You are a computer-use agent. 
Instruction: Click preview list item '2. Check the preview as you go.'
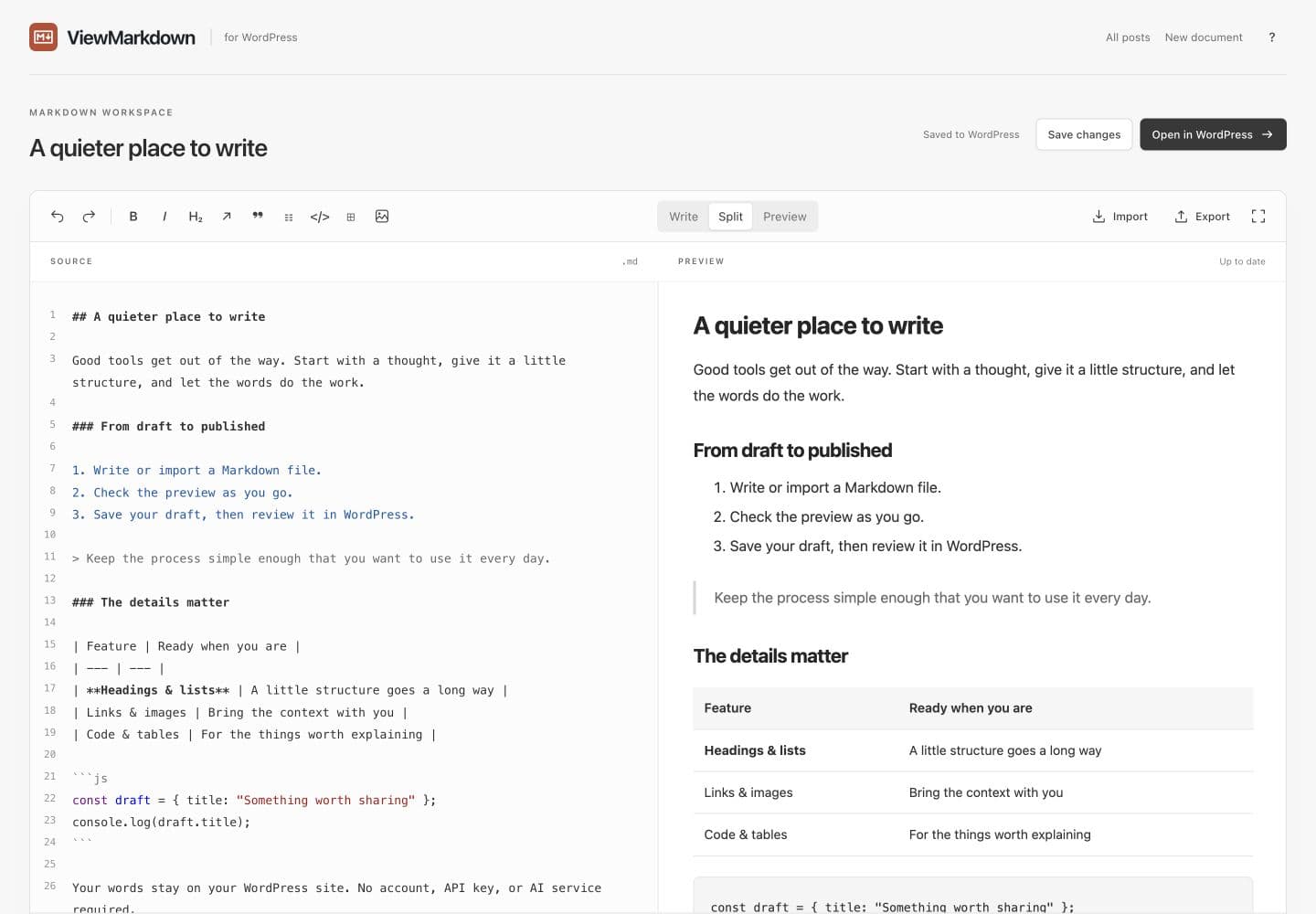819,517
